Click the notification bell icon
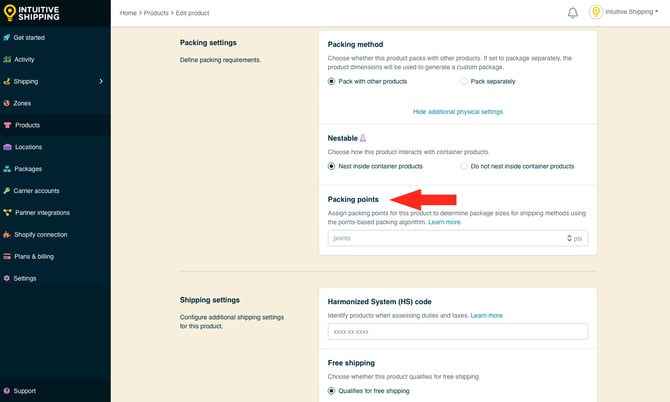670x402 pixels. coord(573,13)
